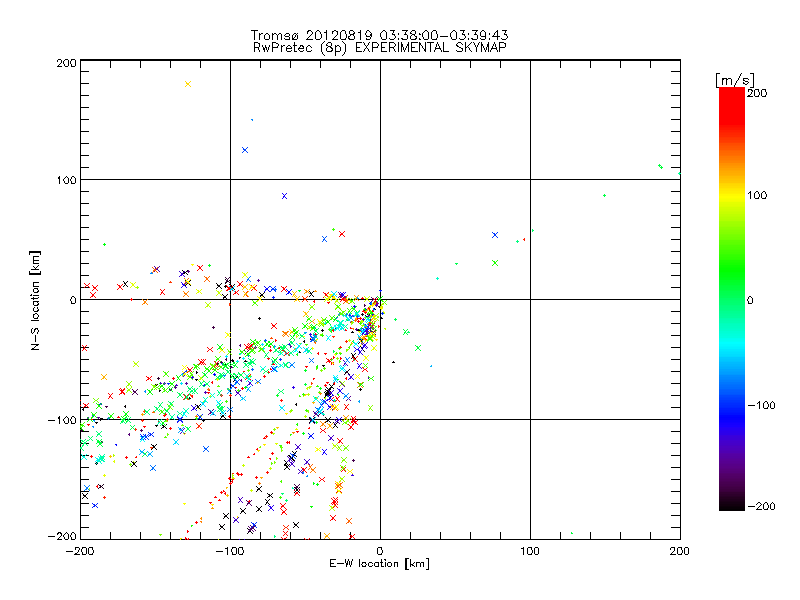Screen dimensions: 800x600
Task: Click the colorbar's black bottom near -200
Action: 732,504
